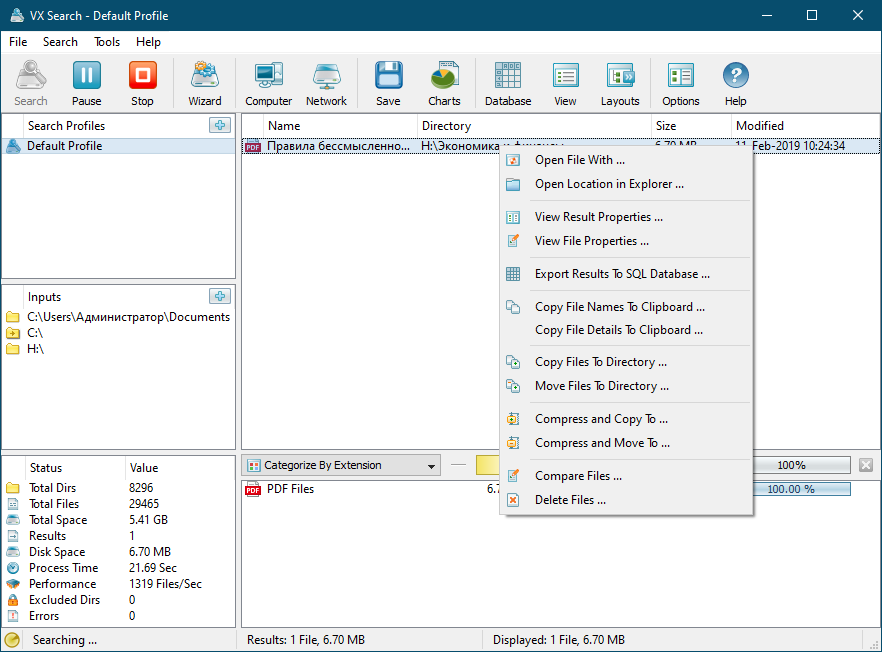Click the Value column header

179,467
